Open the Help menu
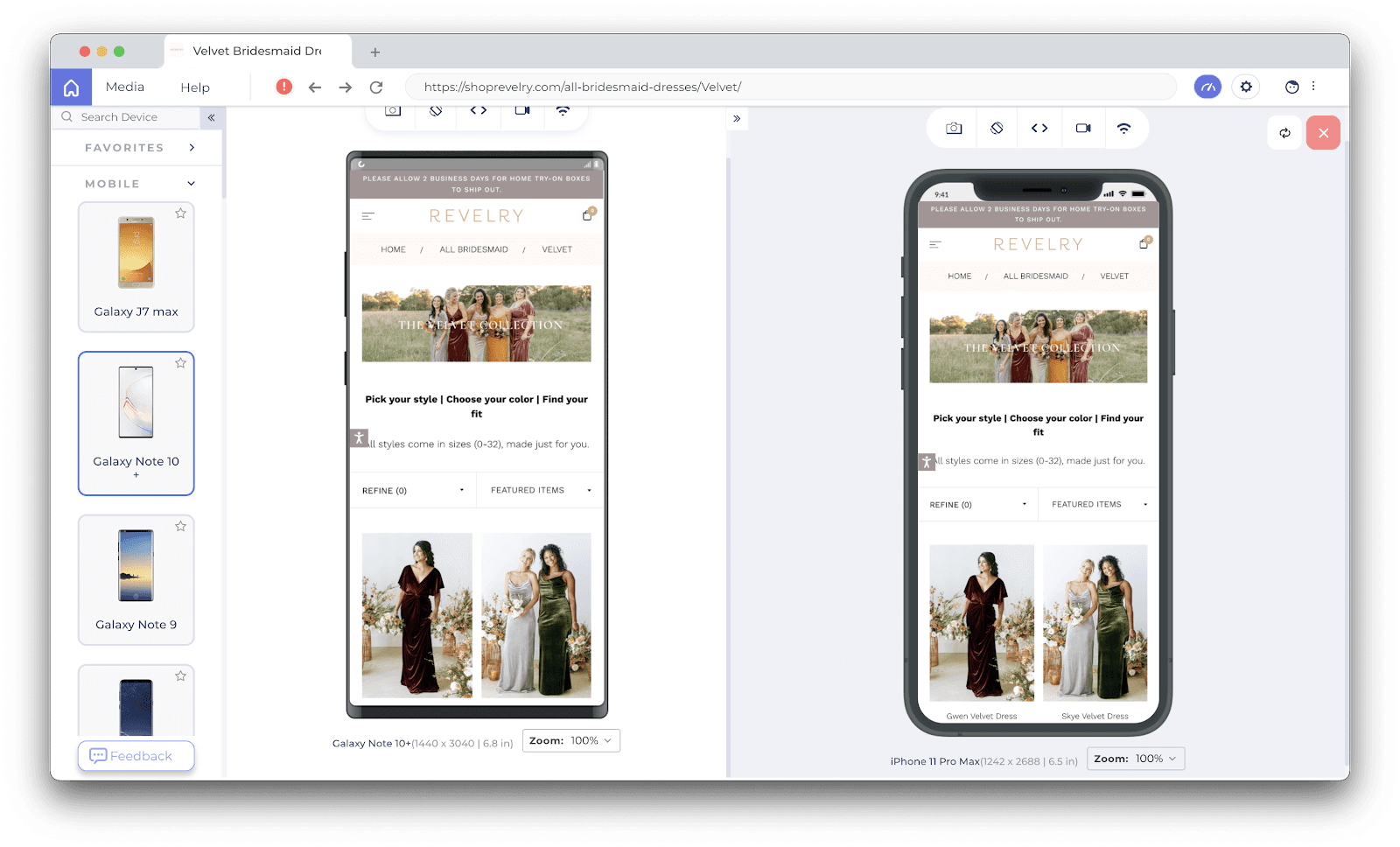The image size is (1400, 847). pyautogui.click(x=195, y=87)
